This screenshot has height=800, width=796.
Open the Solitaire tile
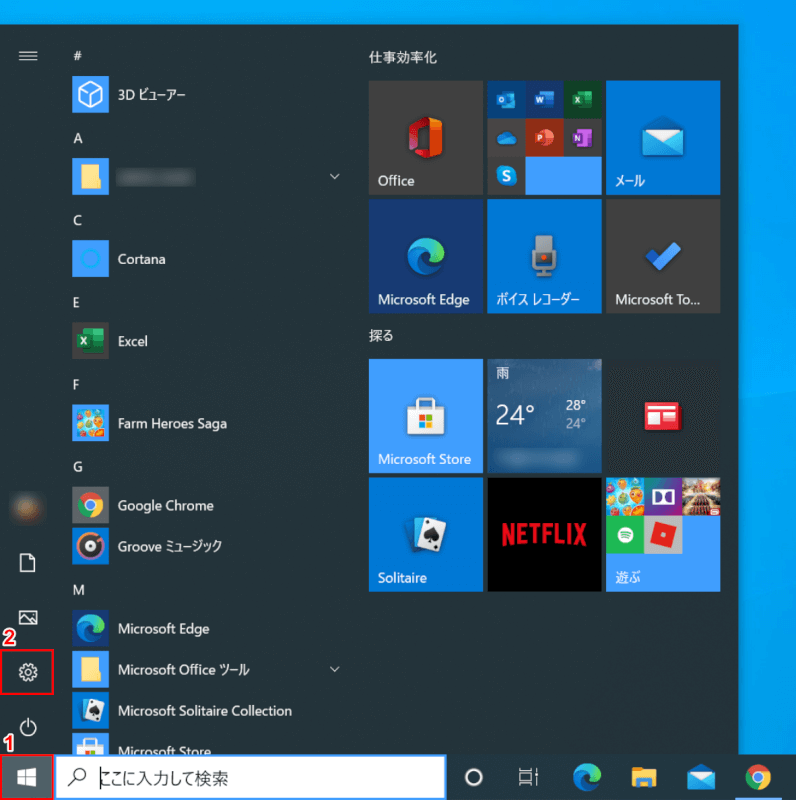point(426,535)
